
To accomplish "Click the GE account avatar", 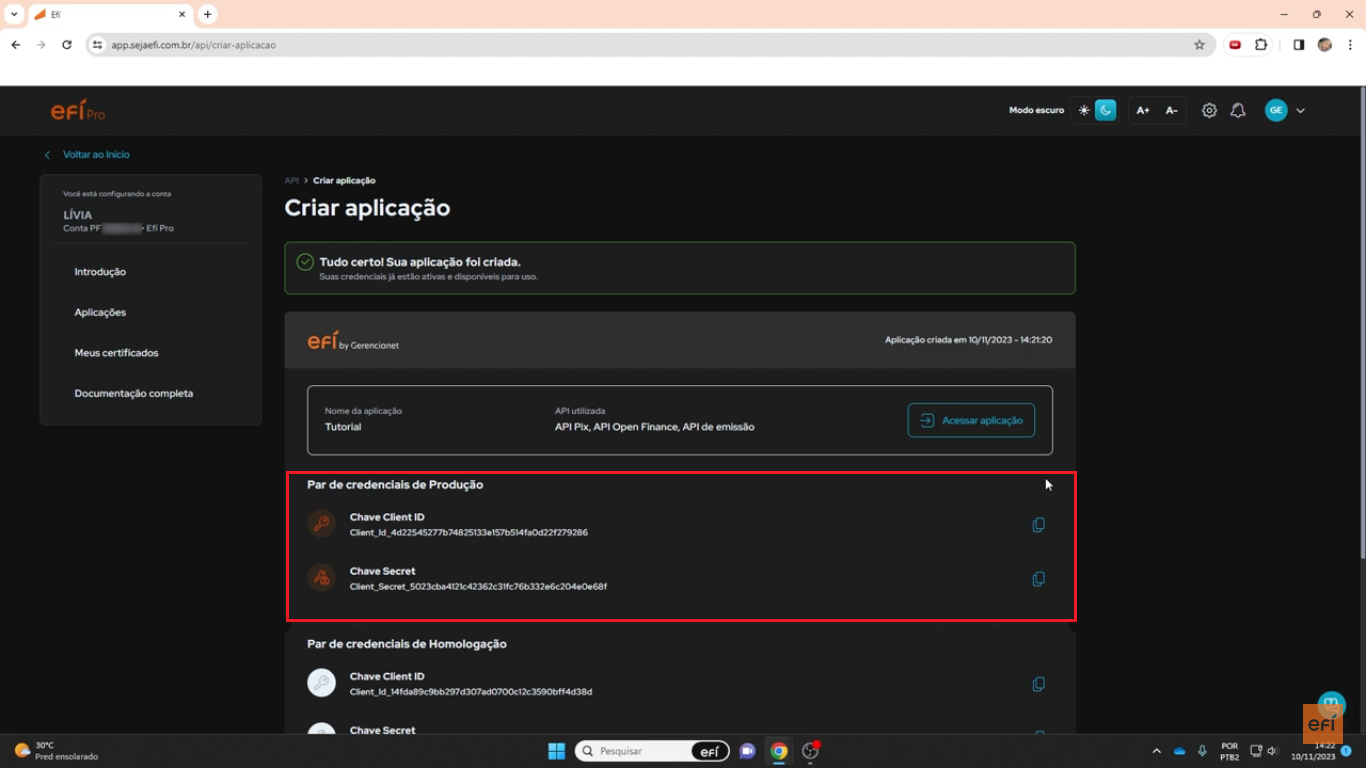I will pyautogui.click(x=1276, y=110).
